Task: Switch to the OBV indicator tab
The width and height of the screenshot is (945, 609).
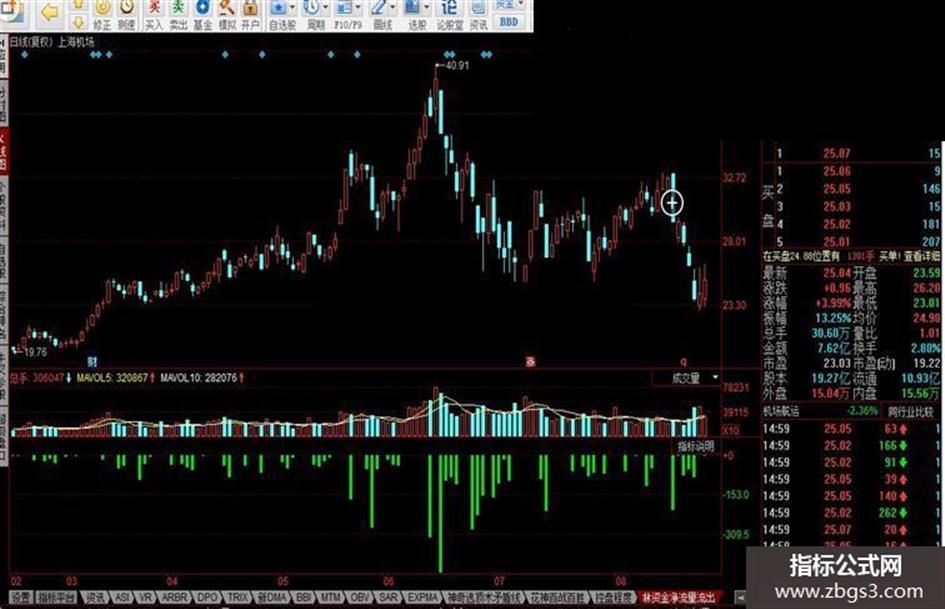Action: pos(360,598)
